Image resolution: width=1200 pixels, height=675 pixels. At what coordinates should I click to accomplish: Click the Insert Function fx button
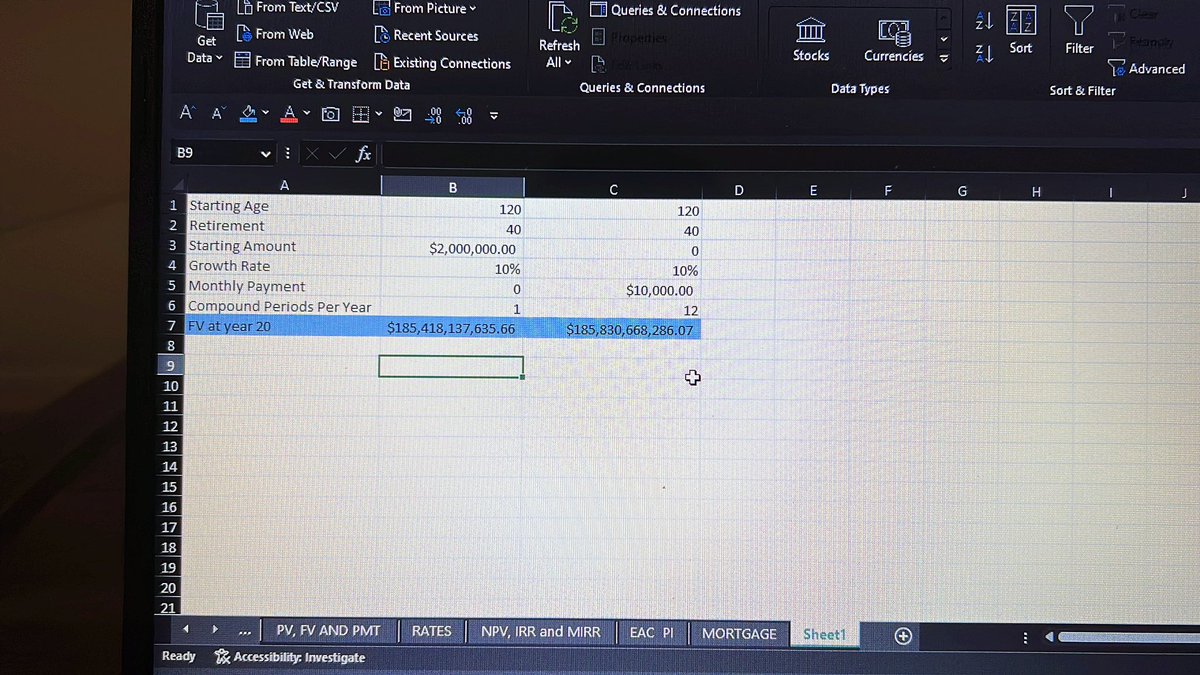(x=364, y=154)
